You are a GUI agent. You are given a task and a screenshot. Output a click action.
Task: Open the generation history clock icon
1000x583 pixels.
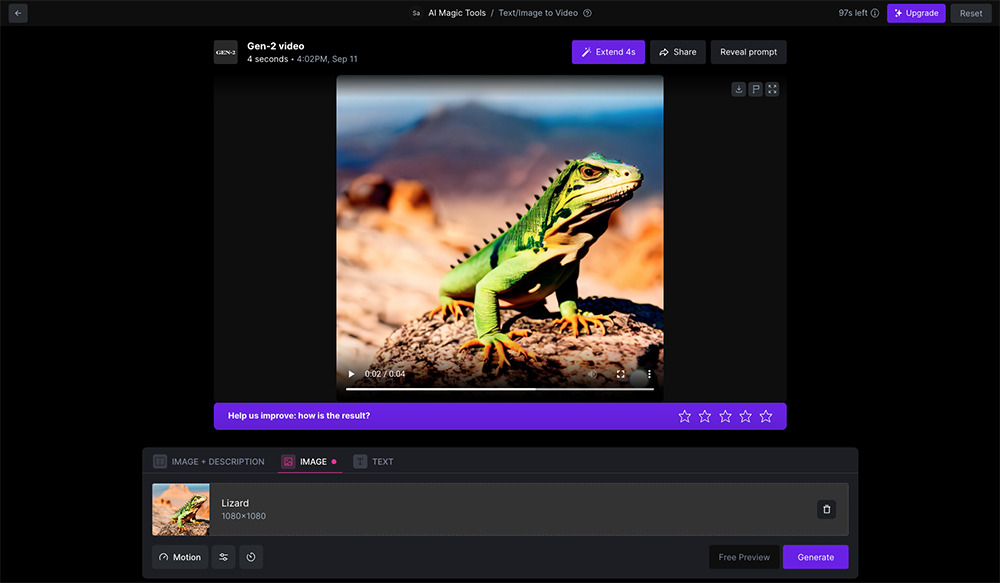(251, 557)
